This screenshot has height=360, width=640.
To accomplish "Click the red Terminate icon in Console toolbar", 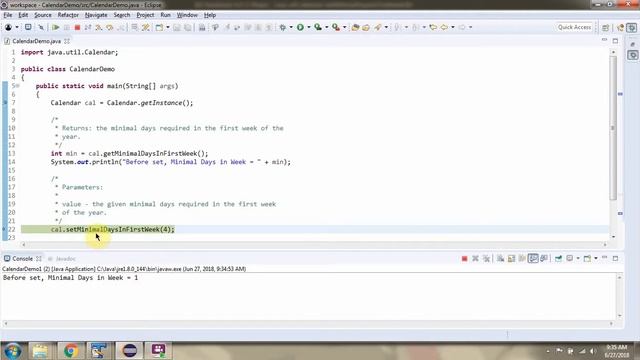I will coord(464,258).
